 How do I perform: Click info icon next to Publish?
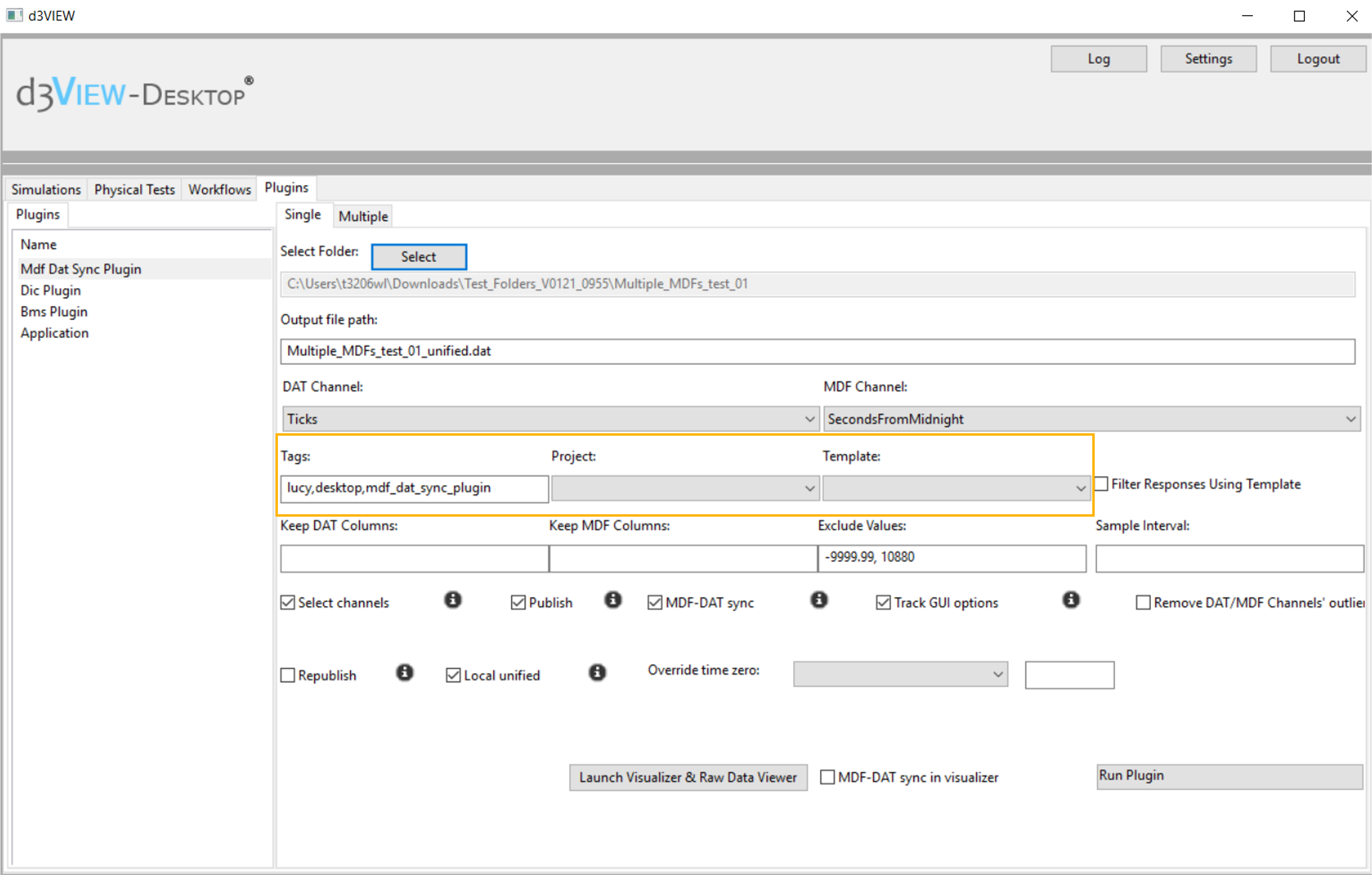pyautogui.click(x=613, y=600)
